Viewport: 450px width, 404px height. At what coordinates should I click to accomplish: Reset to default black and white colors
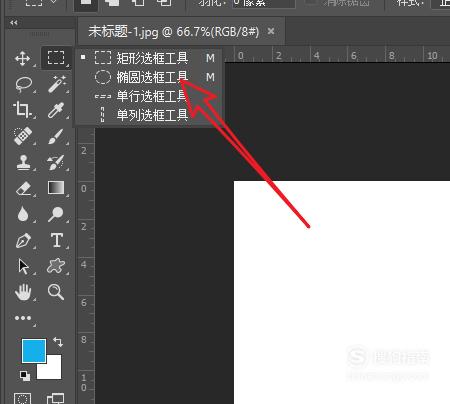(25, 376)
